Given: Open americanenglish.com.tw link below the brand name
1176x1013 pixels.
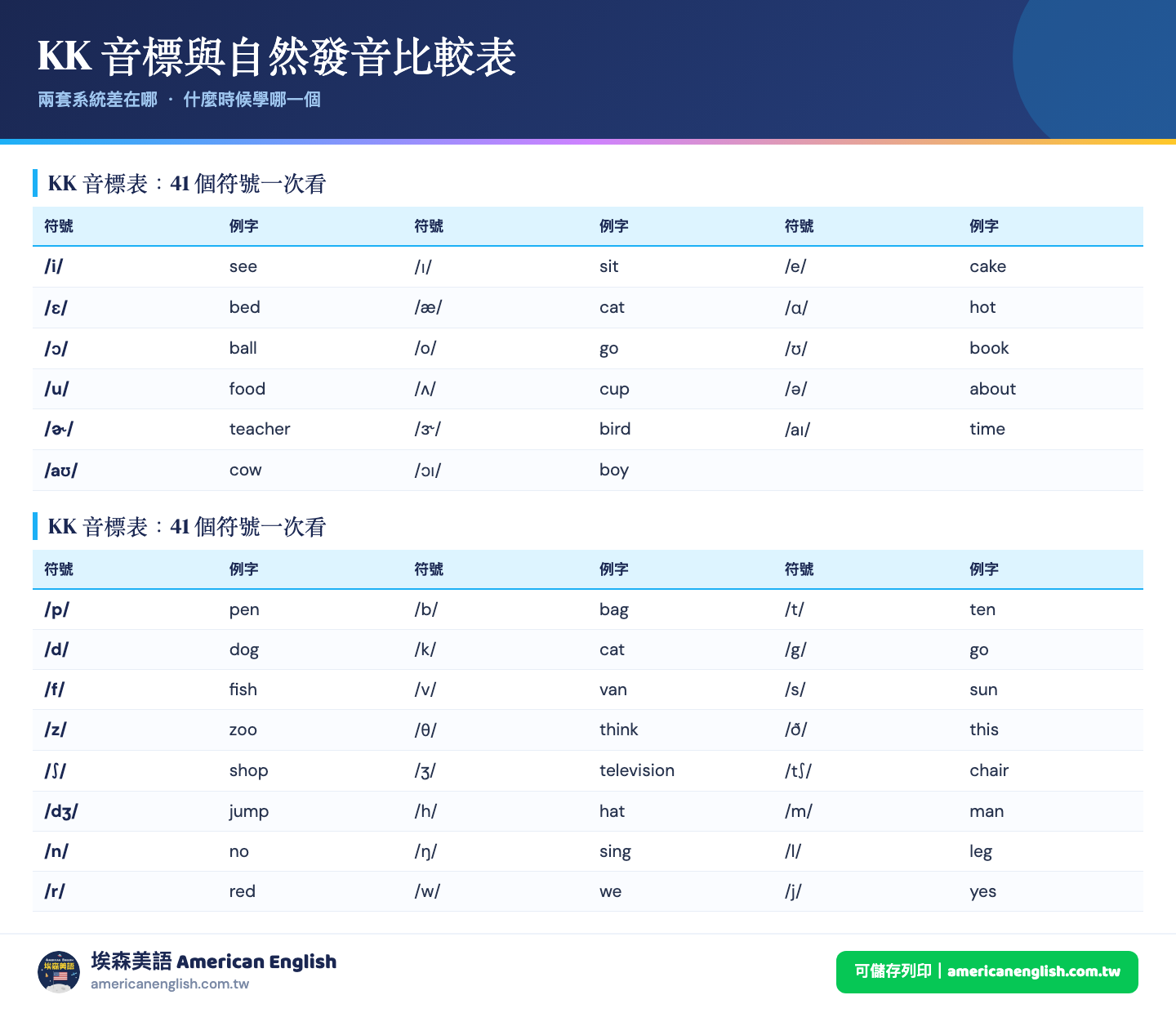Looking at the screenshot, I should point(170,984).
